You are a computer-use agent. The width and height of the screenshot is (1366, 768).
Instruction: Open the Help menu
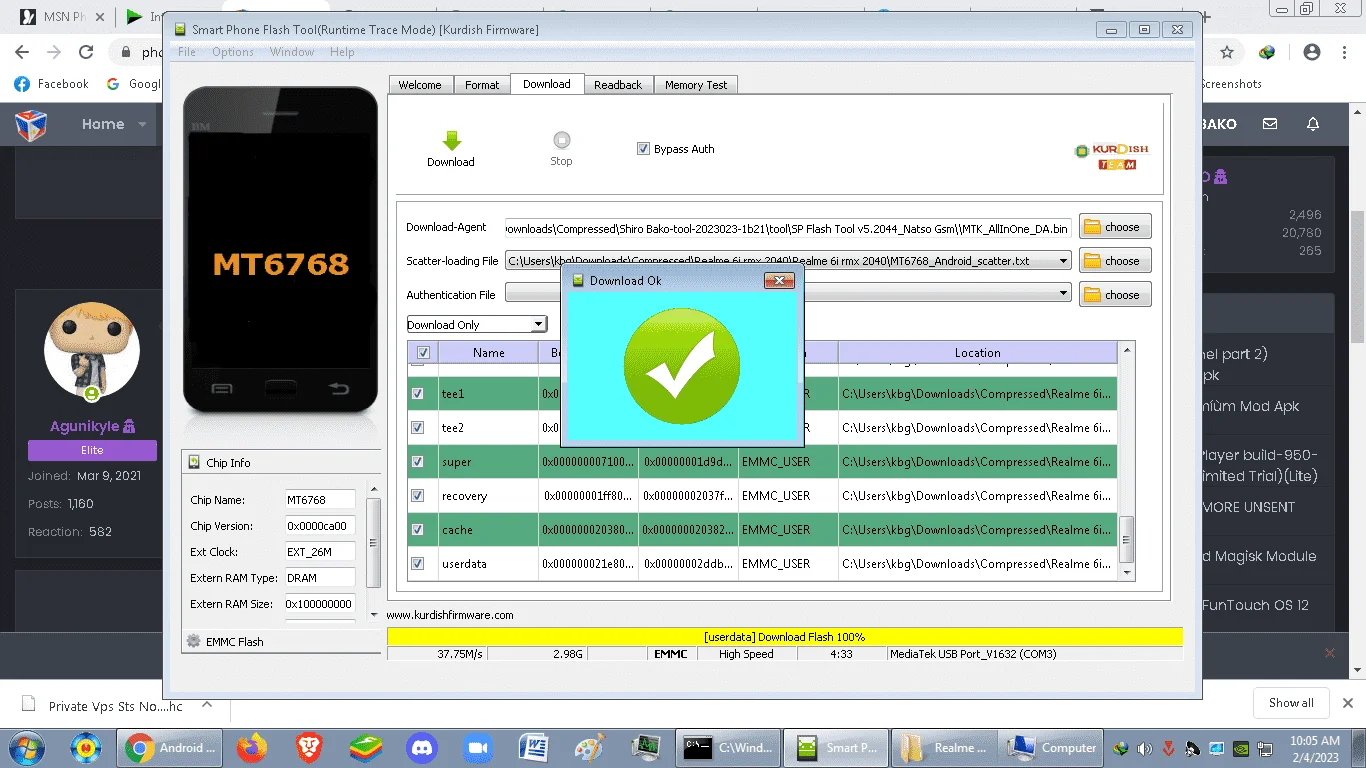[x=342, y=52]
